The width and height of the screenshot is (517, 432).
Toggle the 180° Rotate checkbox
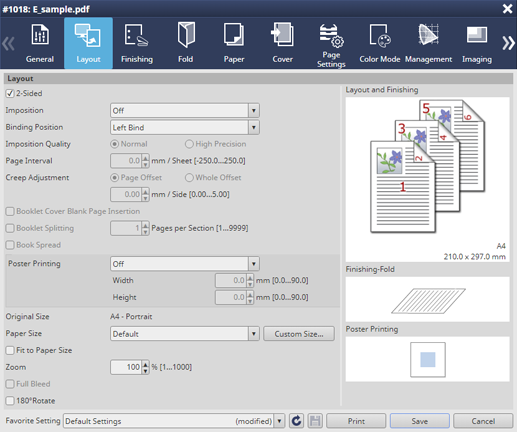[x=10, y=401]
